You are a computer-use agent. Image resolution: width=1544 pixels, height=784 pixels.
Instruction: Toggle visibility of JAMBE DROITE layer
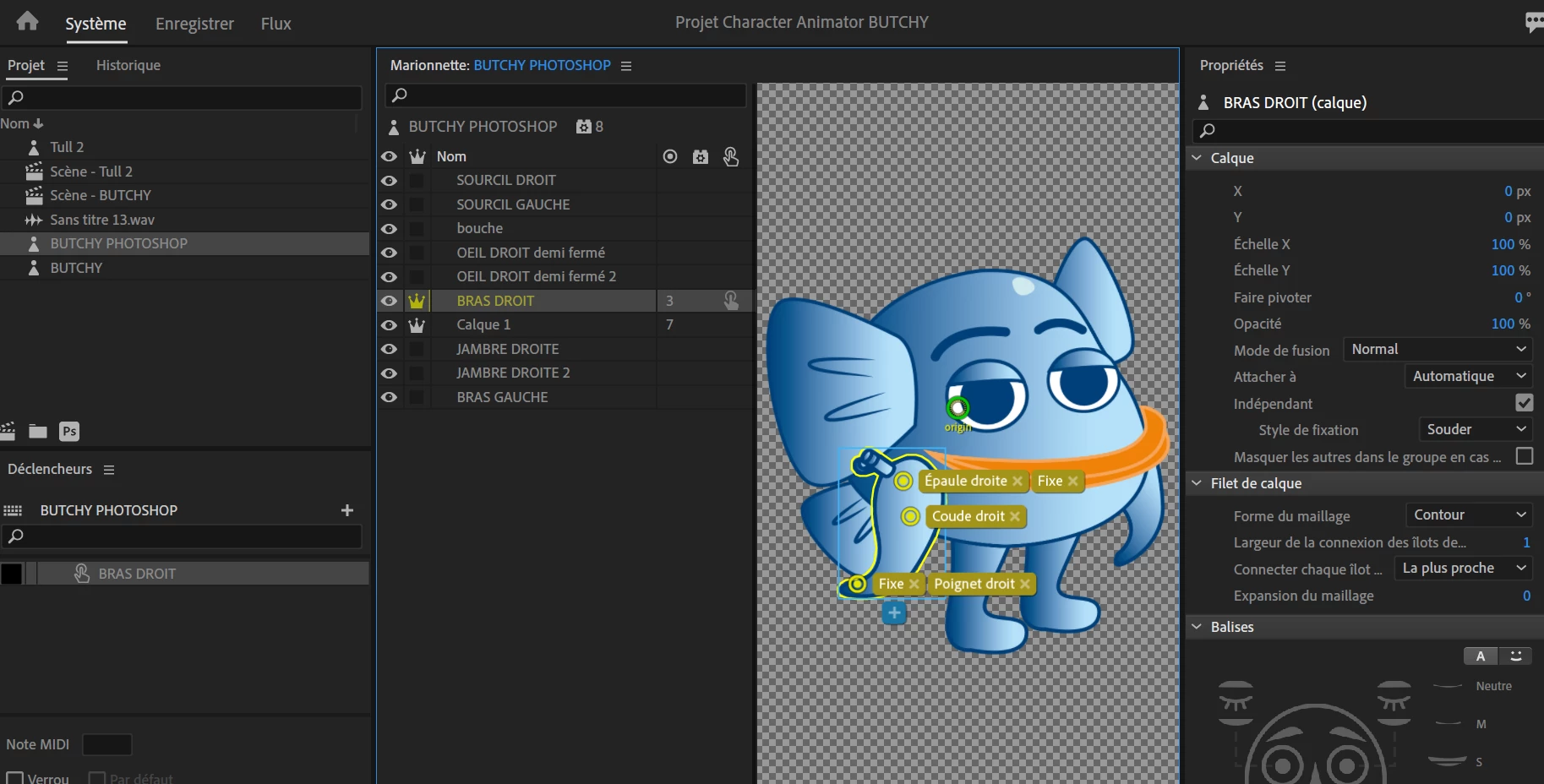(389, 349)
